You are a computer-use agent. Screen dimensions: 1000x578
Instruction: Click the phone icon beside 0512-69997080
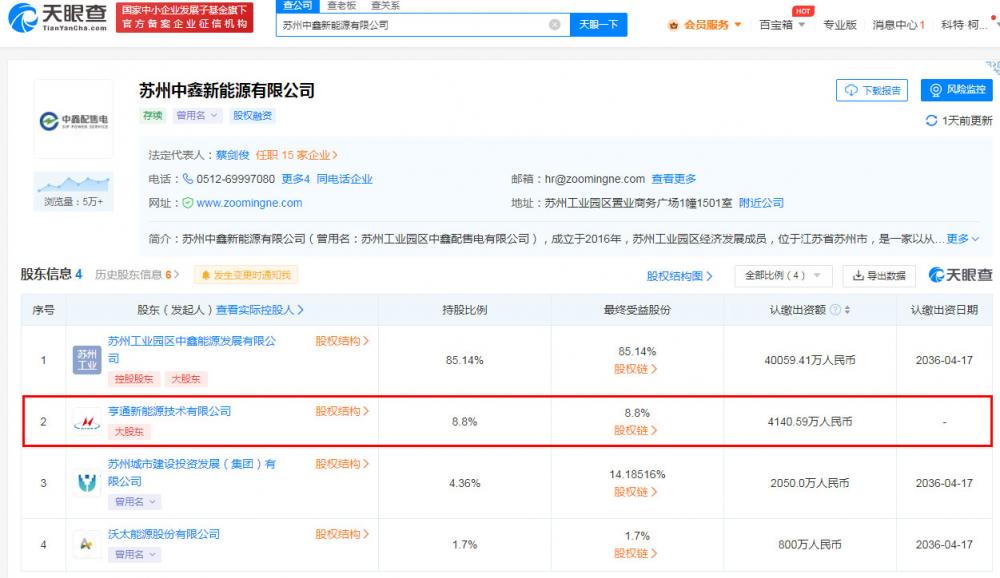(188, 179)
